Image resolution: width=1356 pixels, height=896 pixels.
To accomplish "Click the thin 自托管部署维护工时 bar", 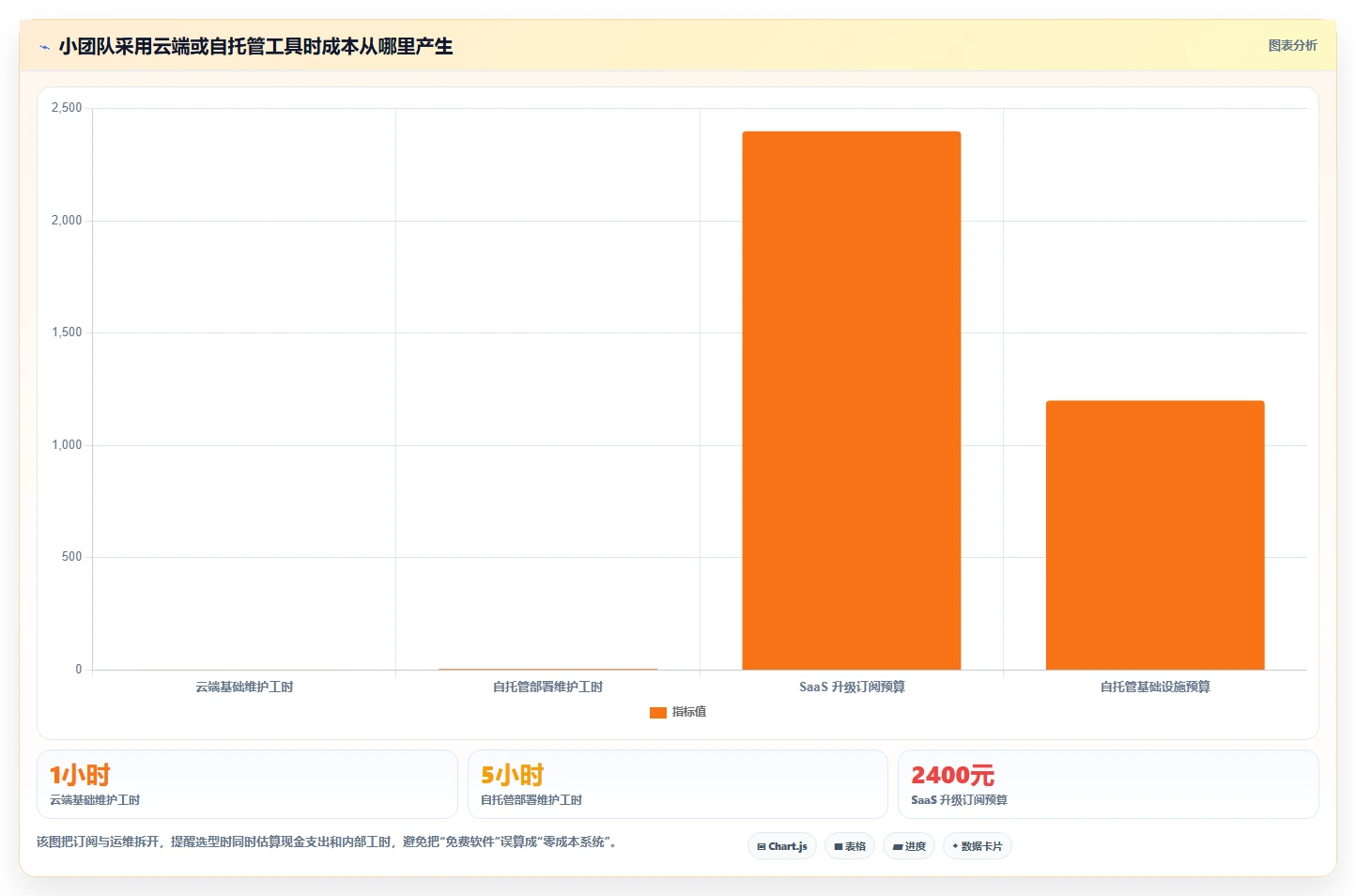I will (547, 669).
